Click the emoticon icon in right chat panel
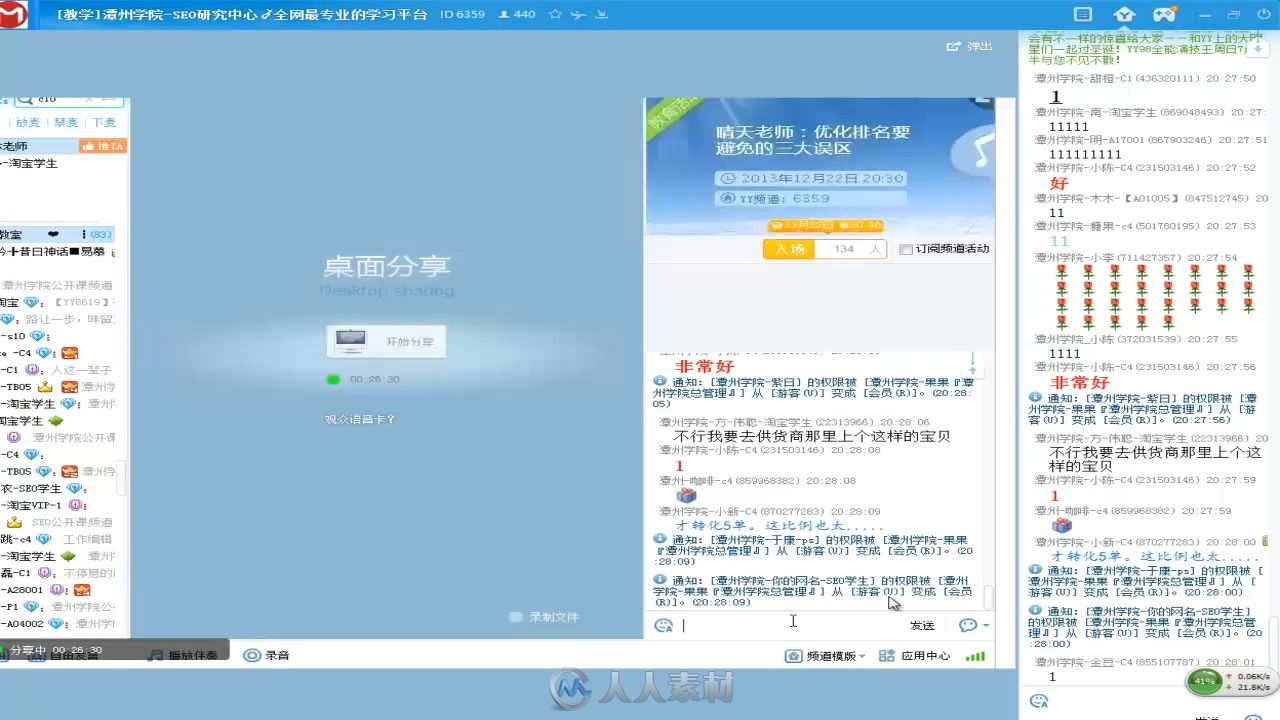 pos(1039,702)
